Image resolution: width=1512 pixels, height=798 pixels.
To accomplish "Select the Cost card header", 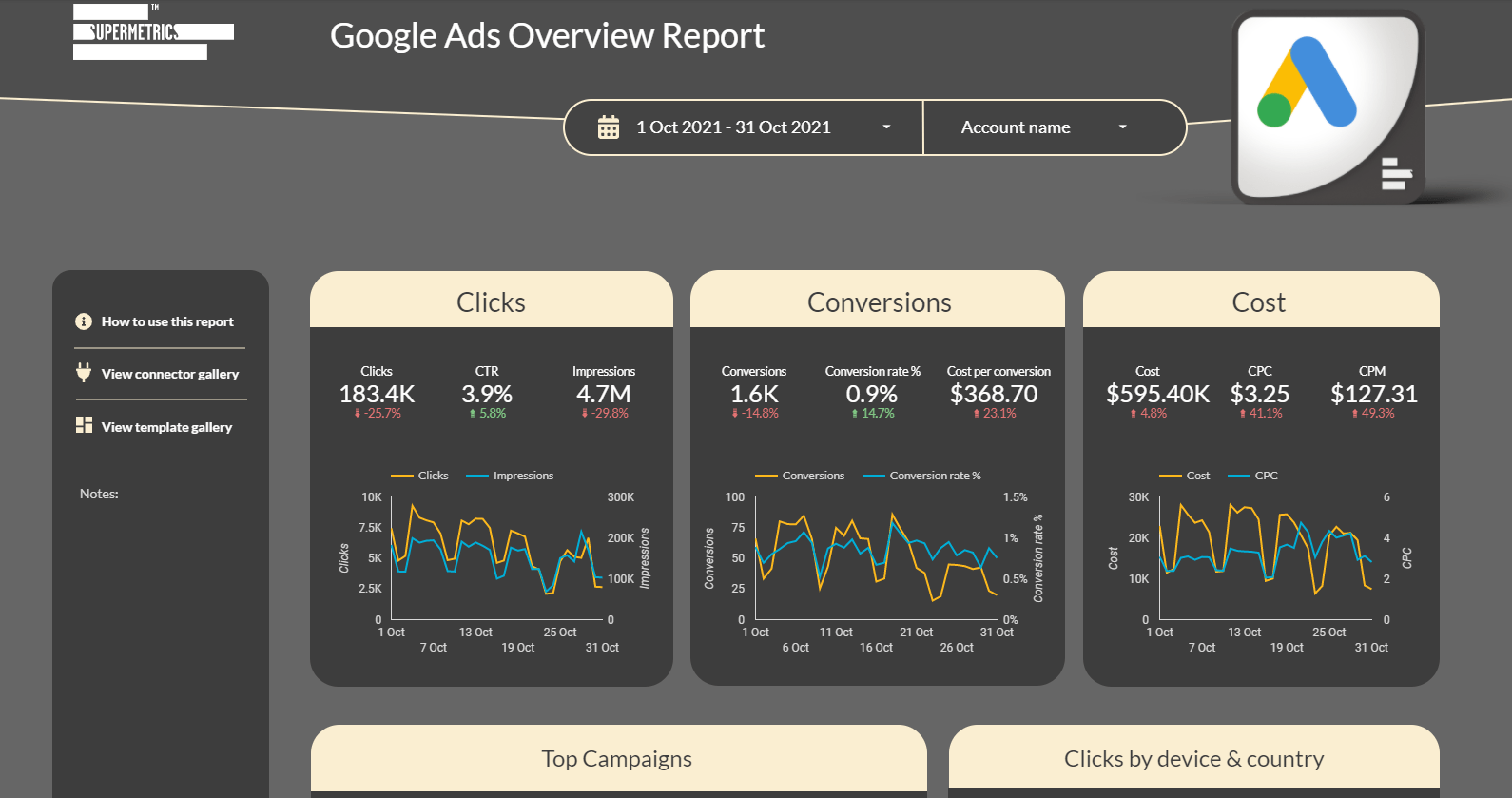I will (1261, 302).
